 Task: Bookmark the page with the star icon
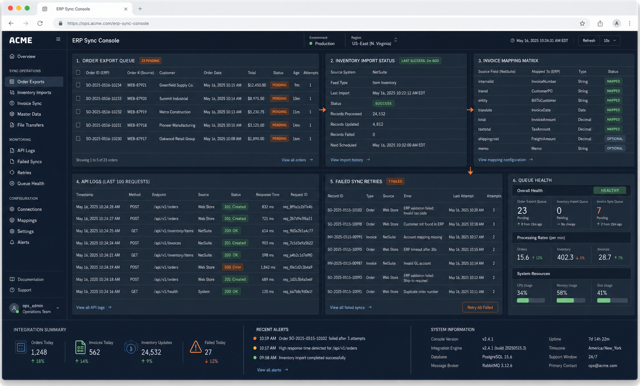tap(582, 24)
